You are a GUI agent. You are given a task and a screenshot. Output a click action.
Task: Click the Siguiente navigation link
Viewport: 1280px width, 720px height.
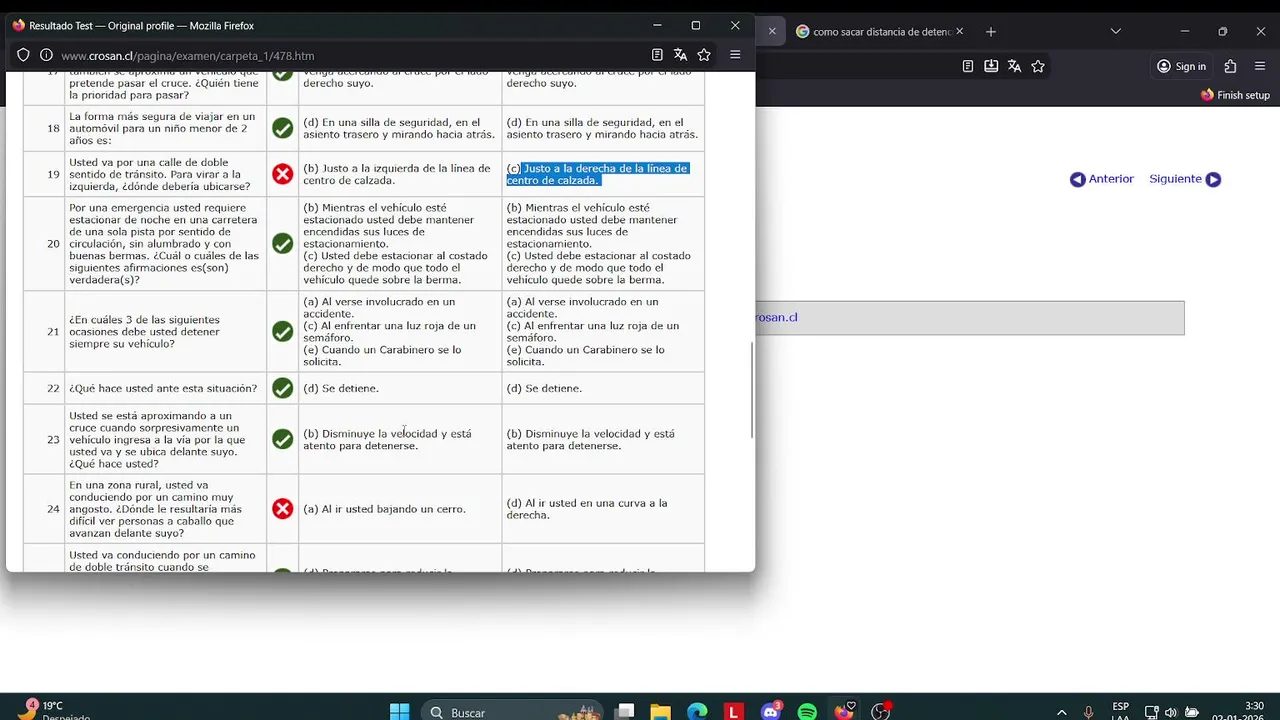(x=1185, y=179)
